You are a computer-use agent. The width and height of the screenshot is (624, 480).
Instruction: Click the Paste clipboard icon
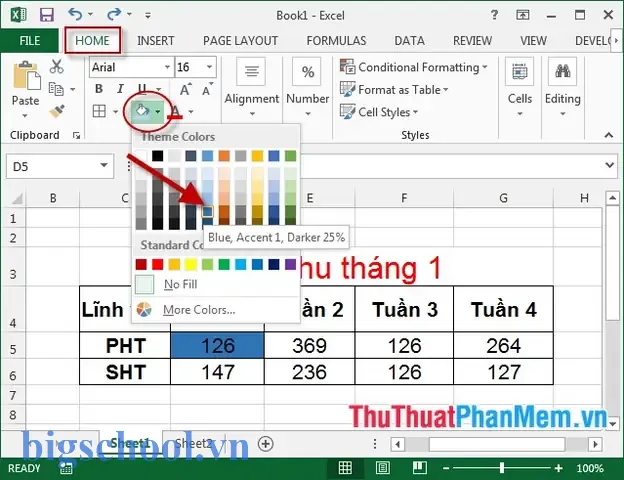click(27, 75)
